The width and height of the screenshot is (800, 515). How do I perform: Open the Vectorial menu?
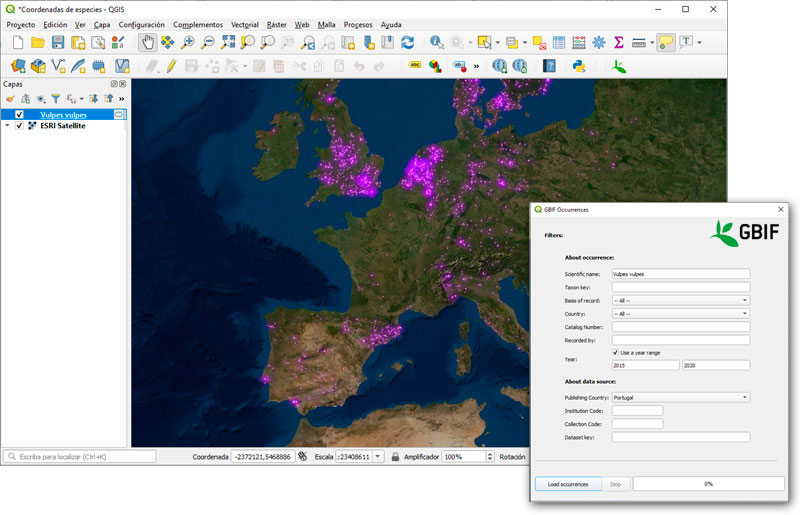(x=245, y=24)
